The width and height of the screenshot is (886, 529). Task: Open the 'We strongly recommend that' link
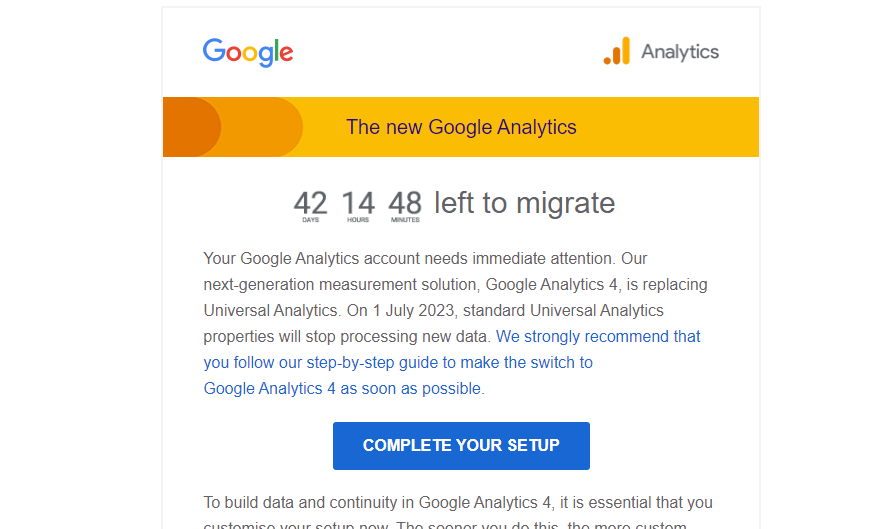pyautogui.click(x=598, y=336)
